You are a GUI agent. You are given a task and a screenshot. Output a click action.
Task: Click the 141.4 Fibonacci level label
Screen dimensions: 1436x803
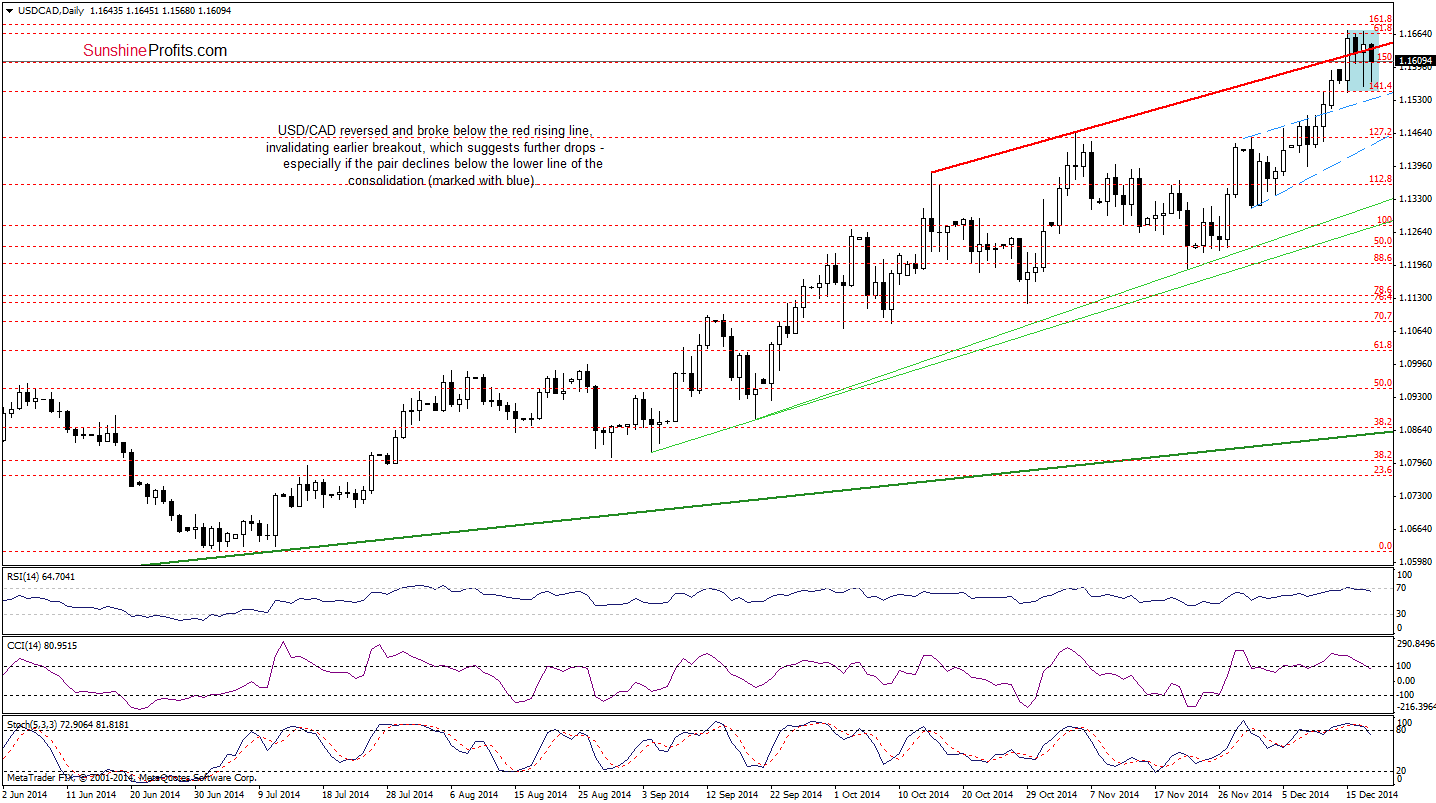pyautogui.click(x=1380, y=87)
